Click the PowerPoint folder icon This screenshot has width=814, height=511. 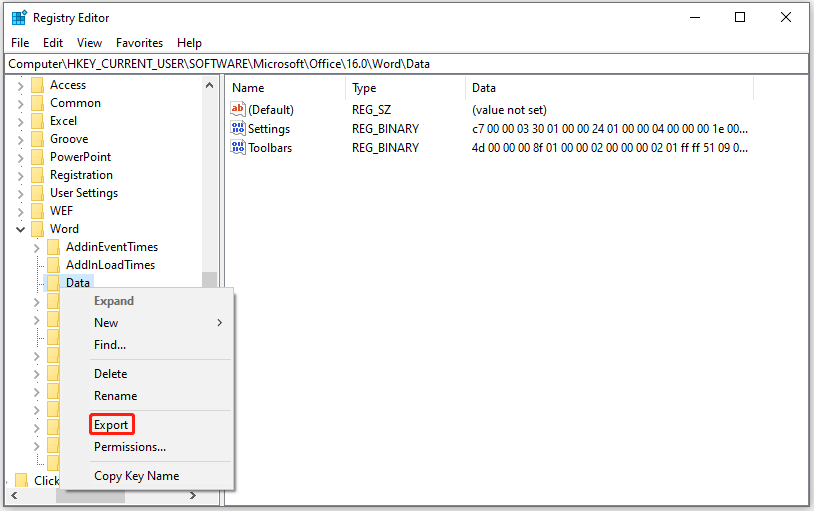pos(38,157)
